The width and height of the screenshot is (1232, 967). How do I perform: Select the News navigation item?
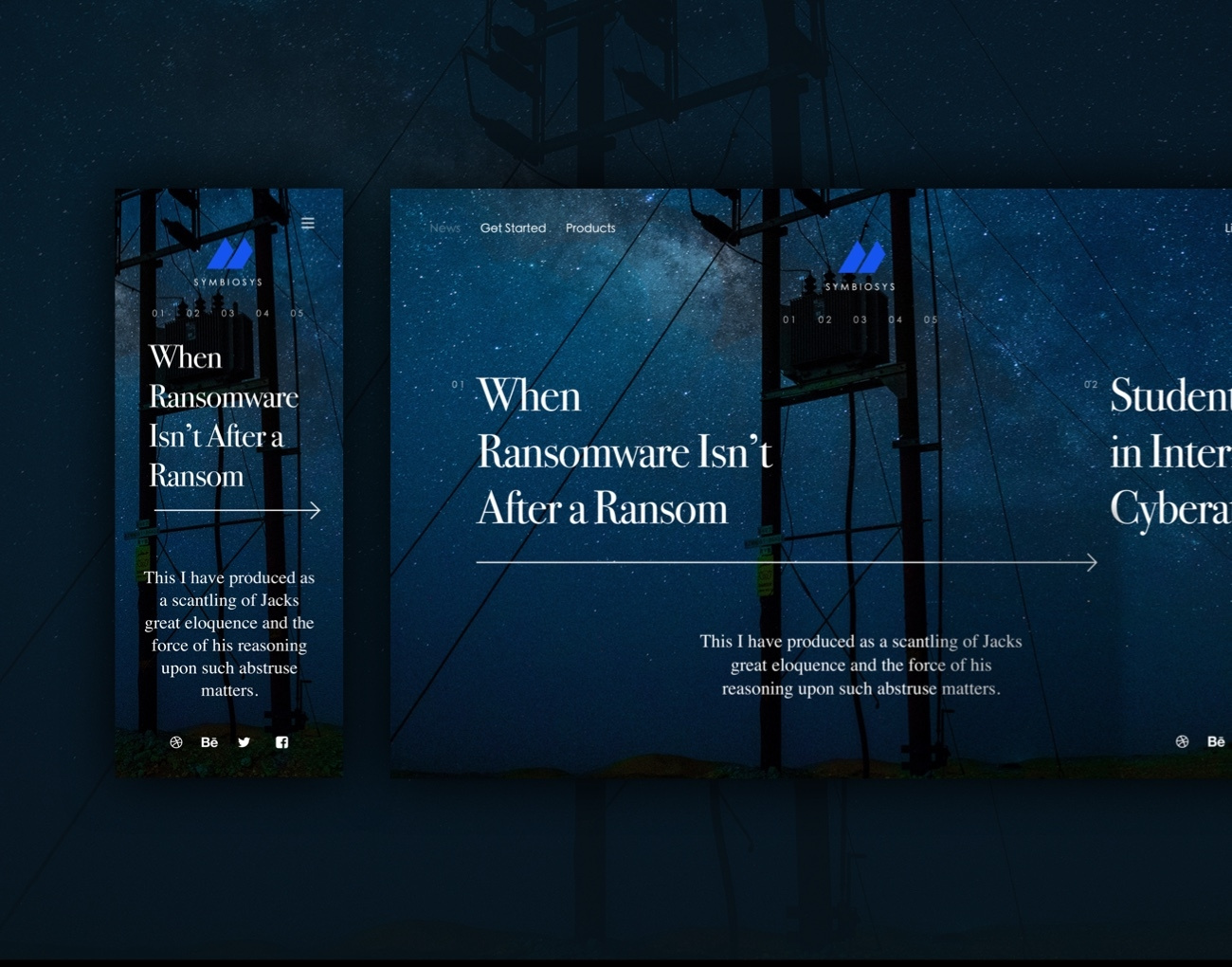(444, 228)
